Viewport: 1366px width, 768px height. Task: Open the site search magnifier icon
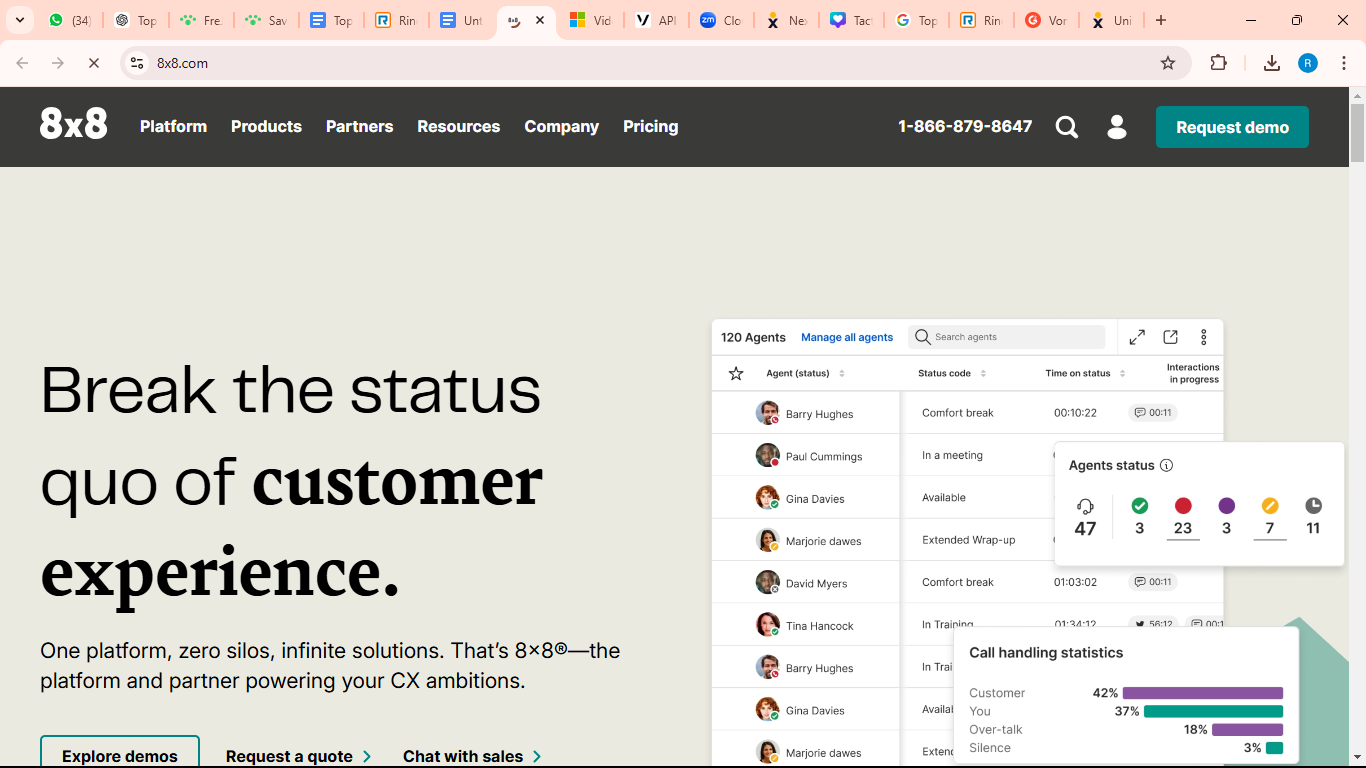click(1067, 127)
